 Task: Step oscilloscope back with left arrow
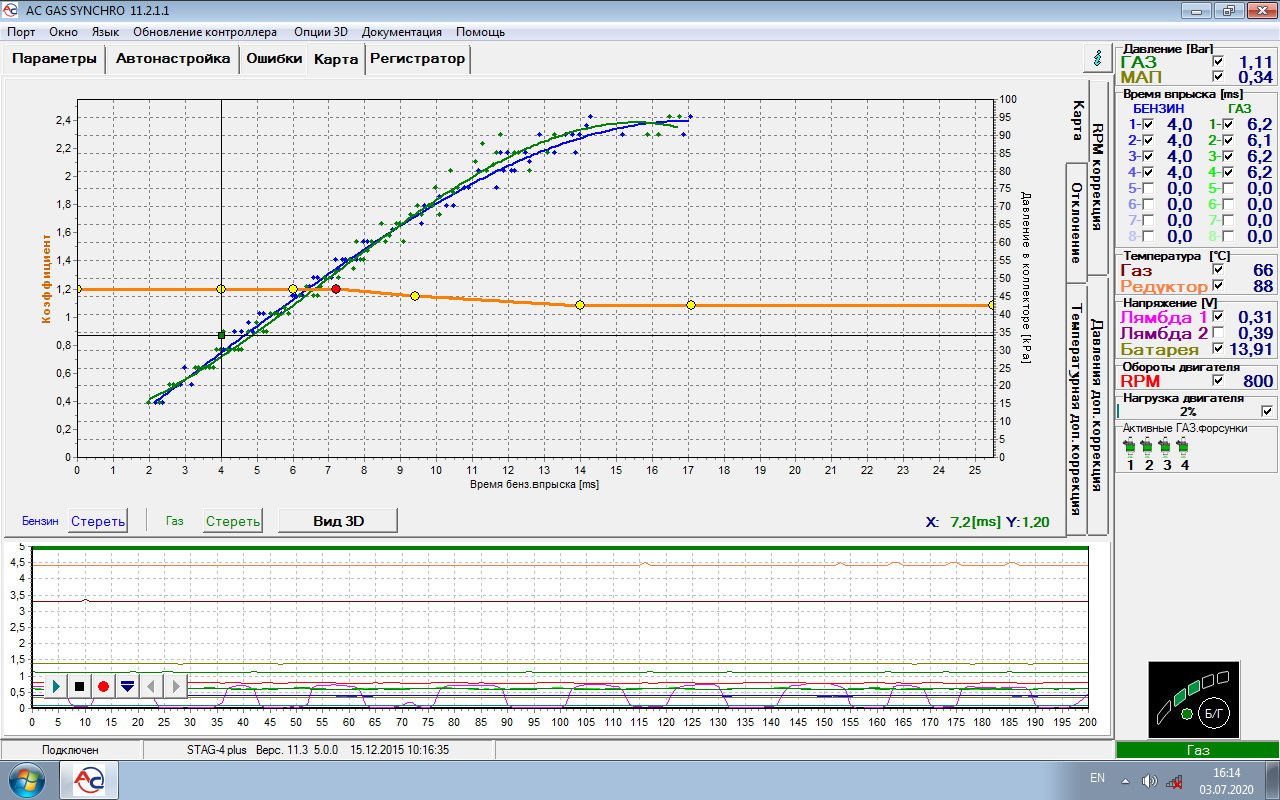151,686
